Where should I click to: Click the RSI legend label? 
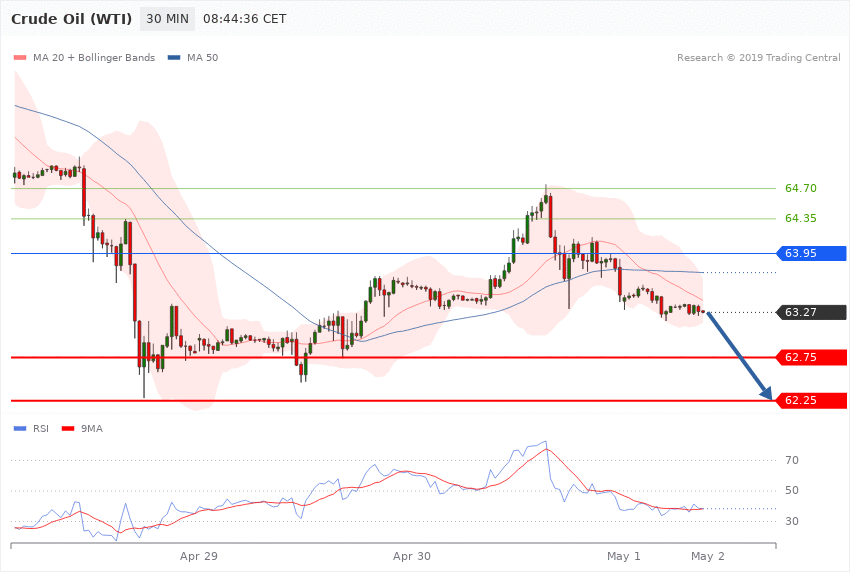point(41,429)
